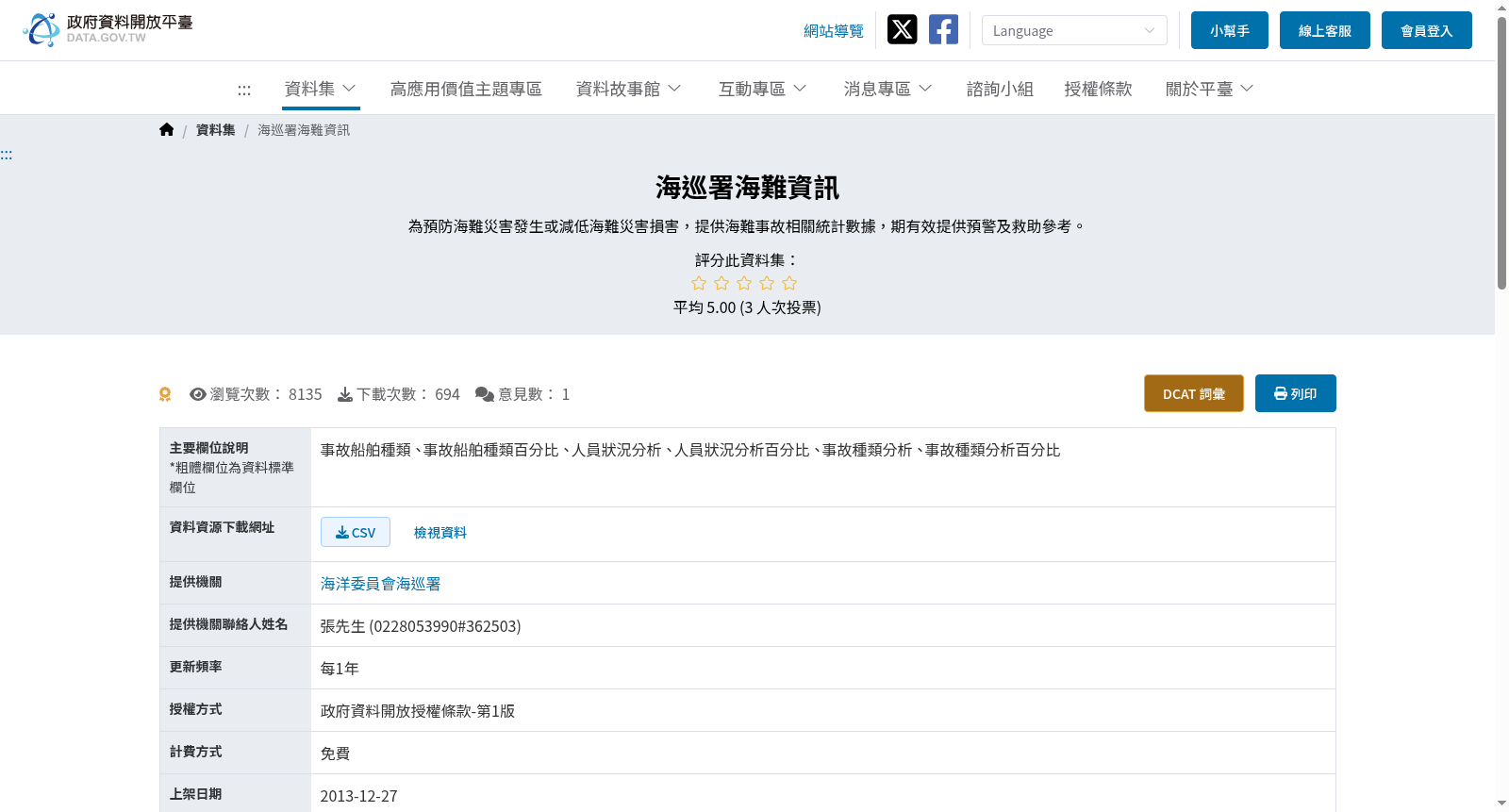This screenshot has width=1509, height=812.
Task: Download the CSV resource
Action: pyautogui.click(x=356, y=532)
